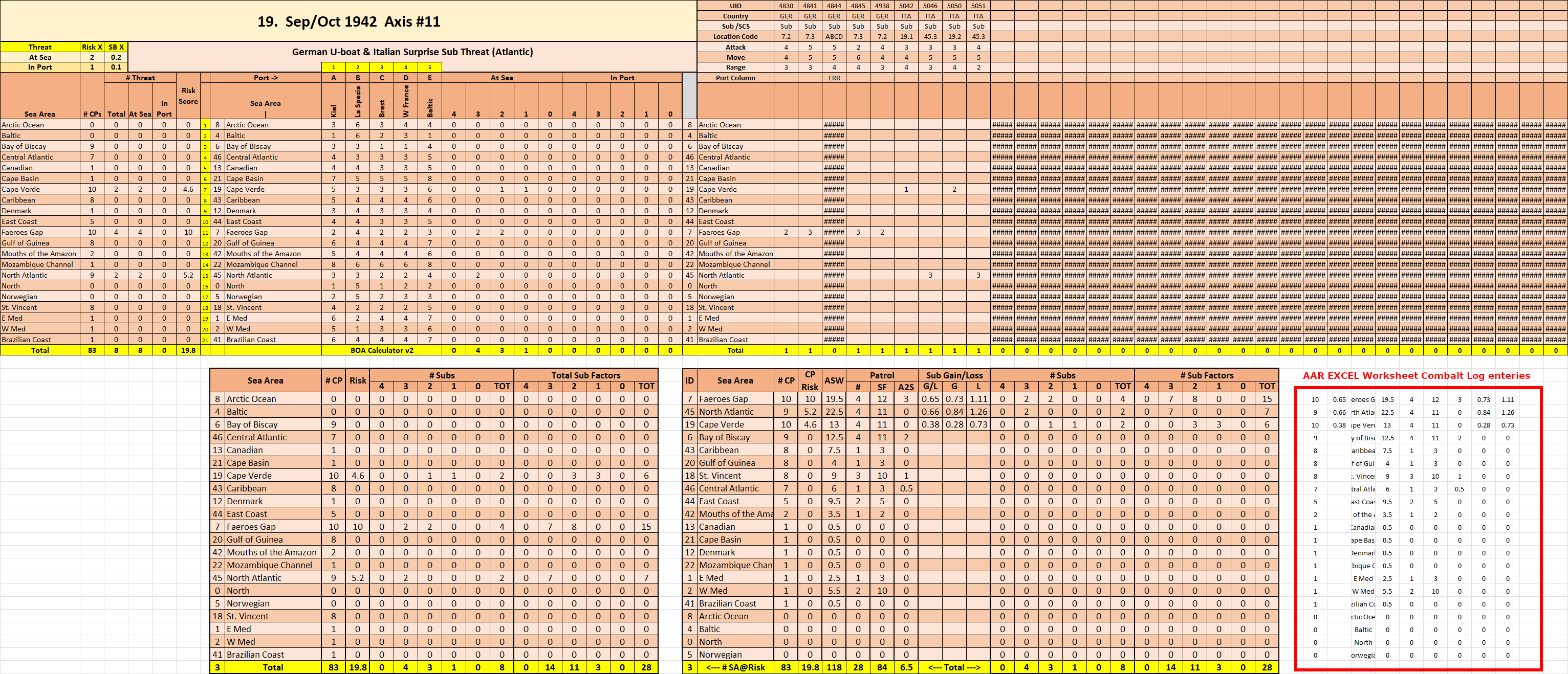
Task: Select UID cell "4830"
Action: (786, 6)
